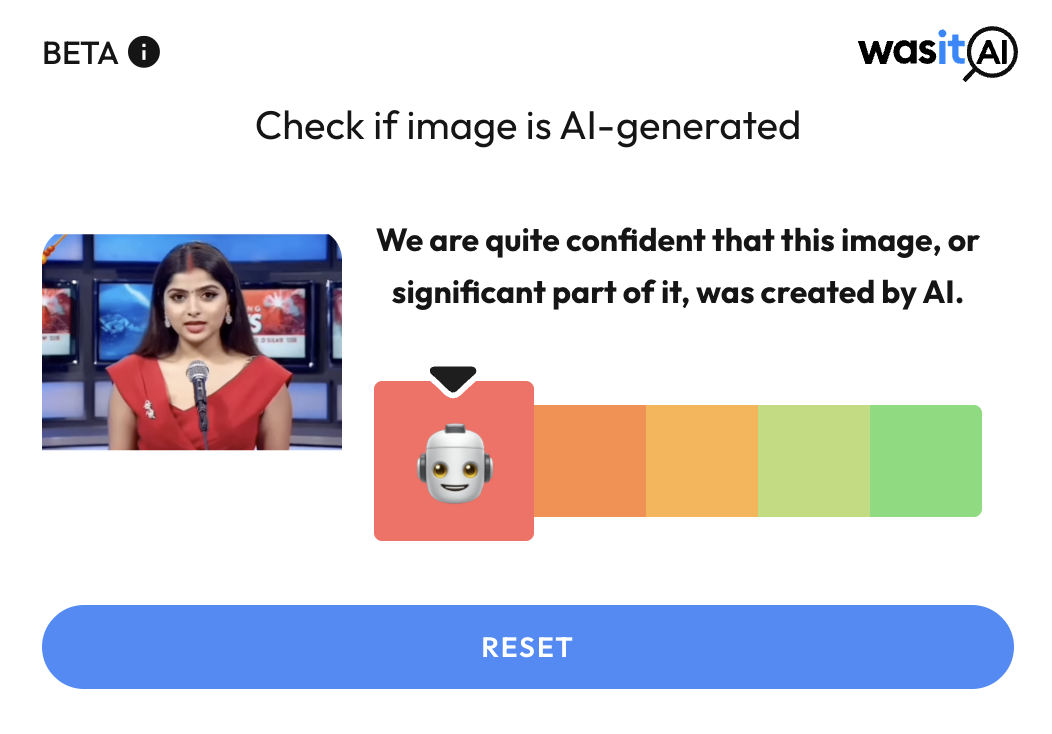The image size is (1052, 734).
Task: Select the yellow-orange middle scale segment
Action: [x=702, y=460]
